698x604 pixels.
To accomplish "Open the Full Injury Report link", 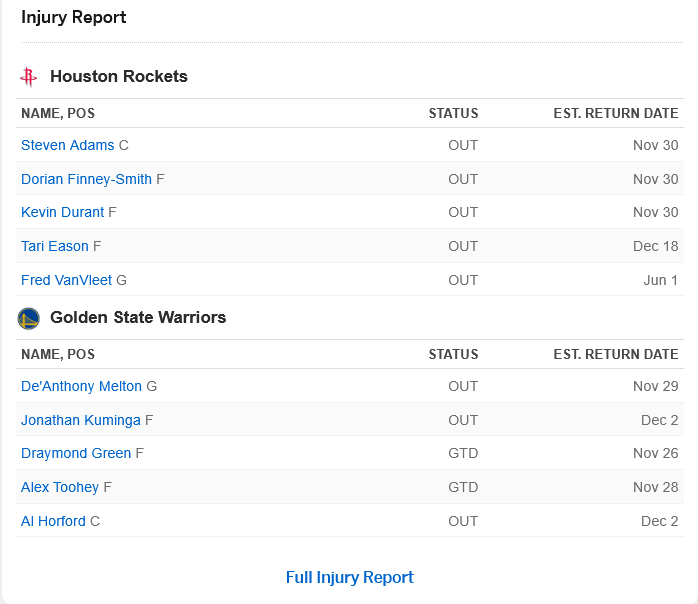I will click(x=350, y=577).
